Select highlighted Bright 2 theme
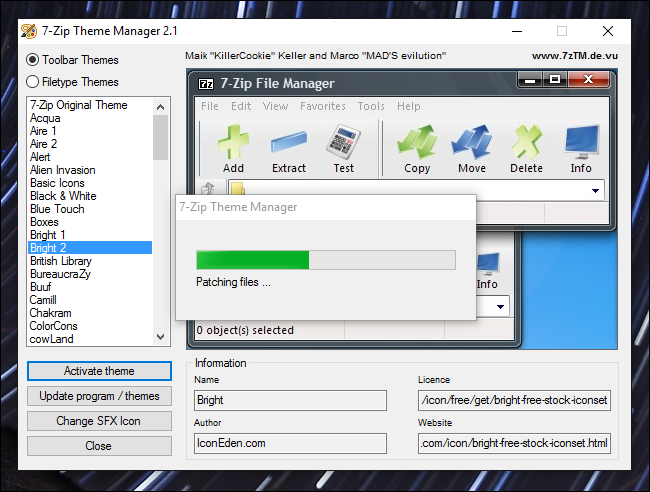This screenshot has width=650, height=492. click(x=90, y=248)
